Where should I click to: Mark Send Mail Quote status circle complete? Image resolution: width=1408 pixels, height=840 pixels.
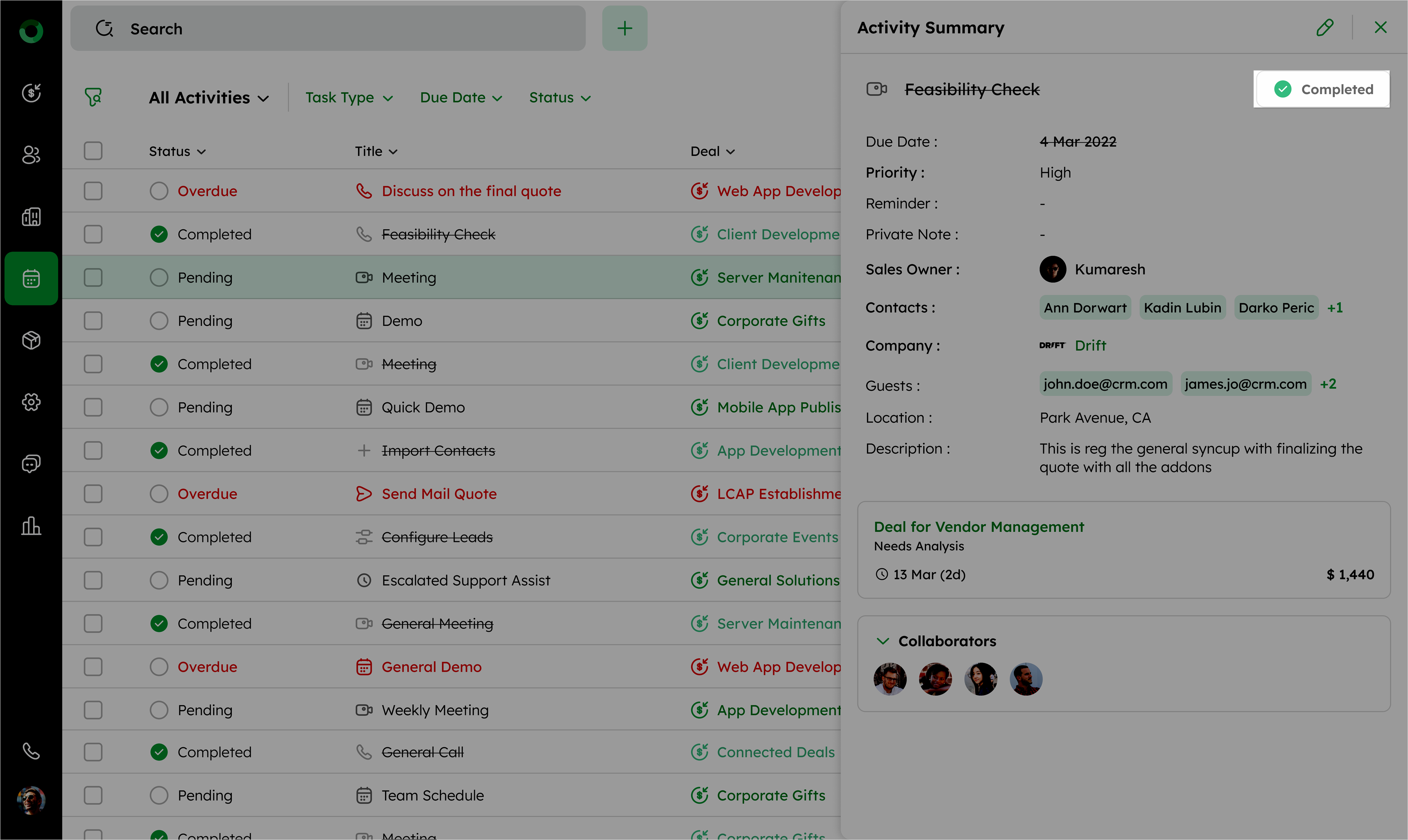click(x=159, y=493)
